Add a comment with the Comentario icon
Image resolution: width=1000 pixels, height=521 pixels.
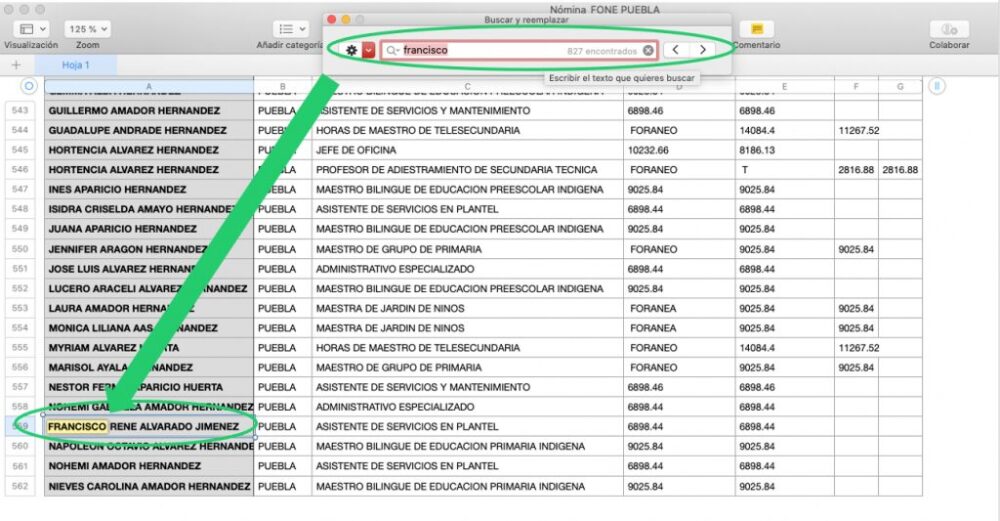coord(756,29)
